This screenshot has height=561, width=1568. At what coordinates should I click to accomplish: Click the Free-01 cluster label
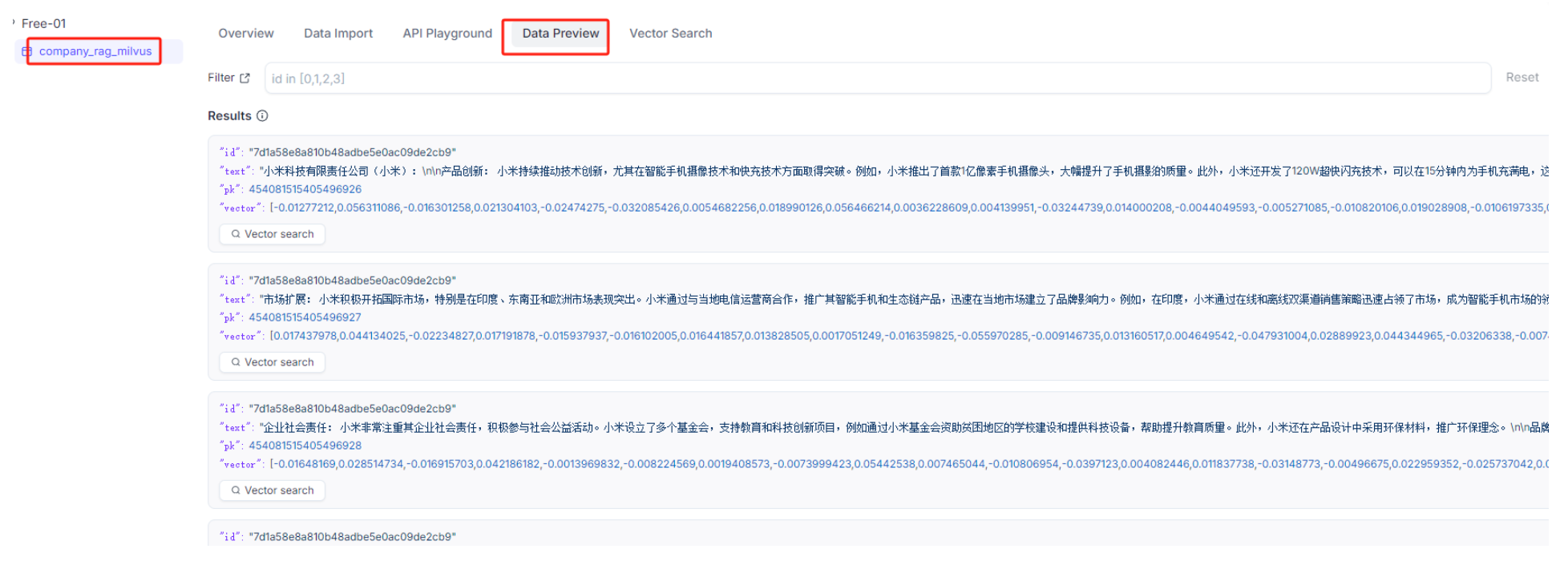click(x=44, y=23)
